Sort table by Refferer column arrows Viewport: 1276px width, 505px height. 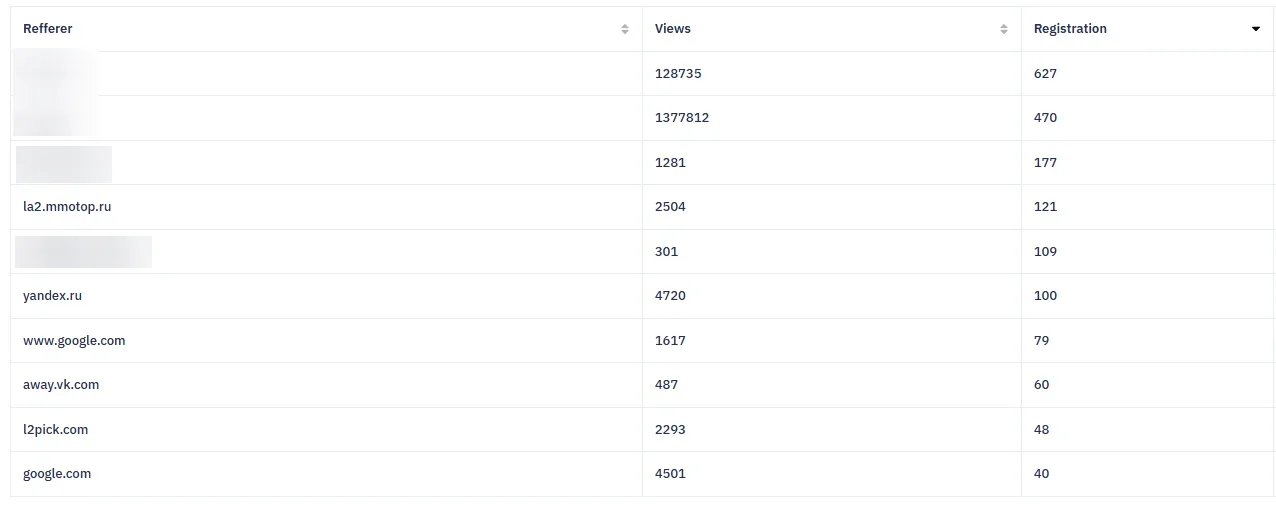click(625, 29)
